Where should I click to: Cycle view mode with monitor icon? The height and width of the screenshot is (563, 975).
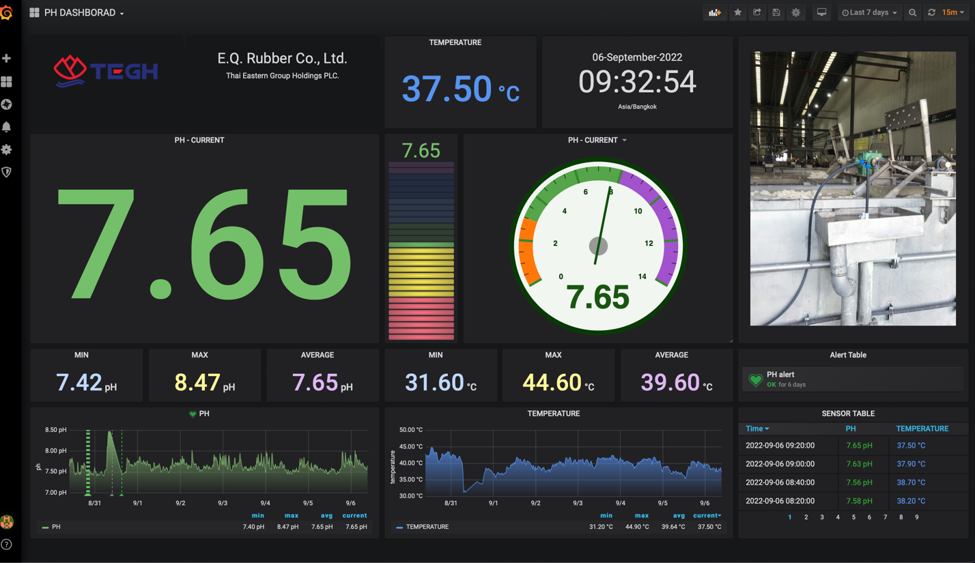(822, 13)
